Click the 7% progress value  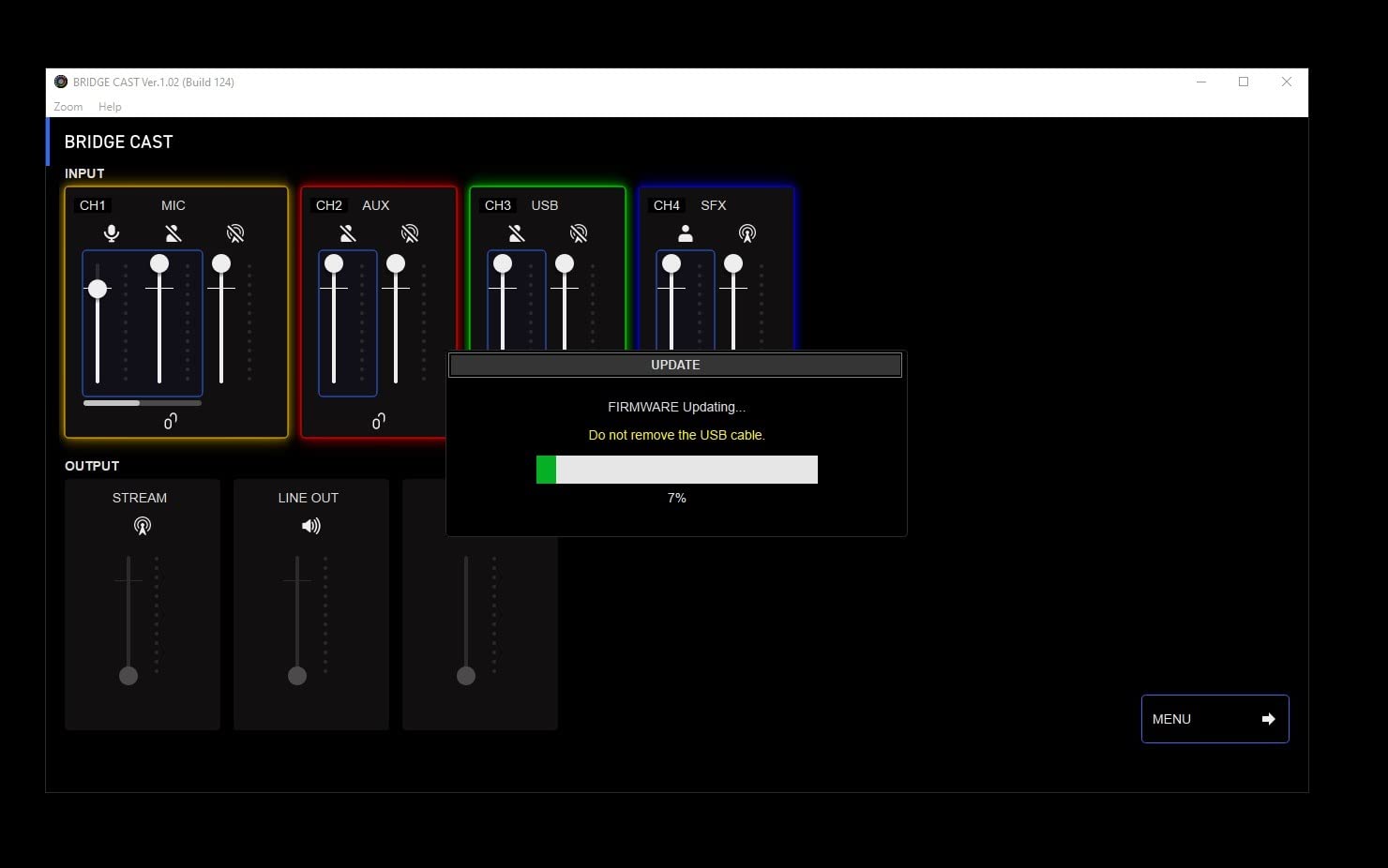coord(677,498)
